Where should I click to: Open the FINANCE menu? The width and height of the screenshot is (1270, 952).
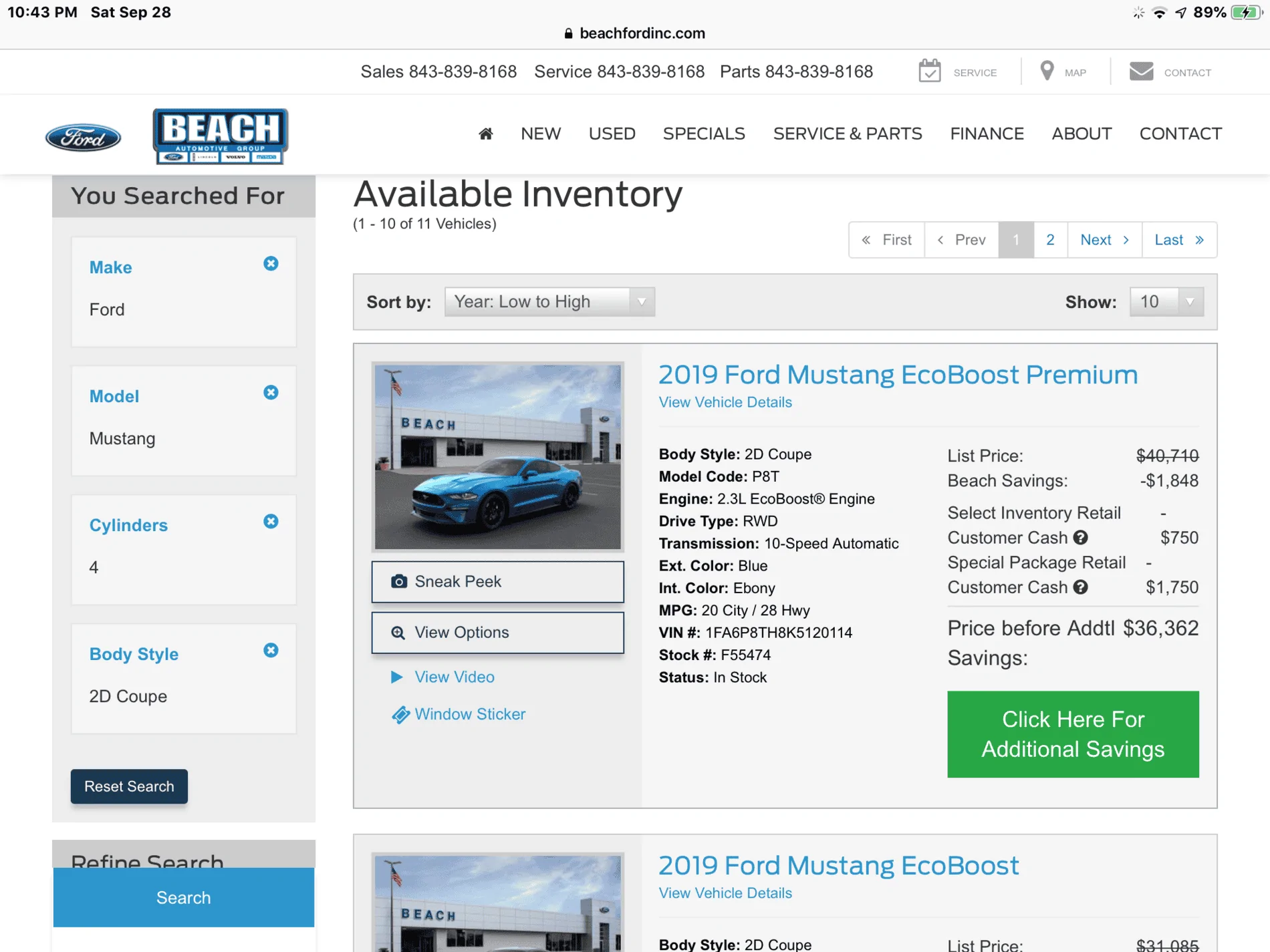[987, 134]
